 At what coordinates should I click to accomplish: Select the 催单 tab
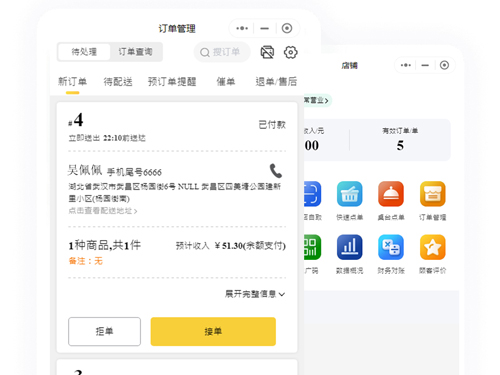tap(226, 82)
